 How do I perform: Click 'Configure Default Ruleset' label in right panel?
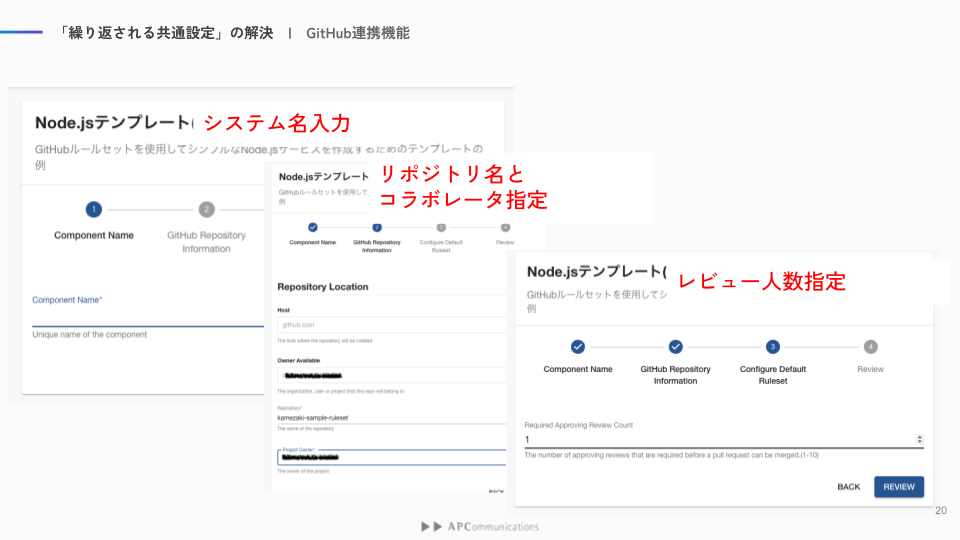point(773,375)
